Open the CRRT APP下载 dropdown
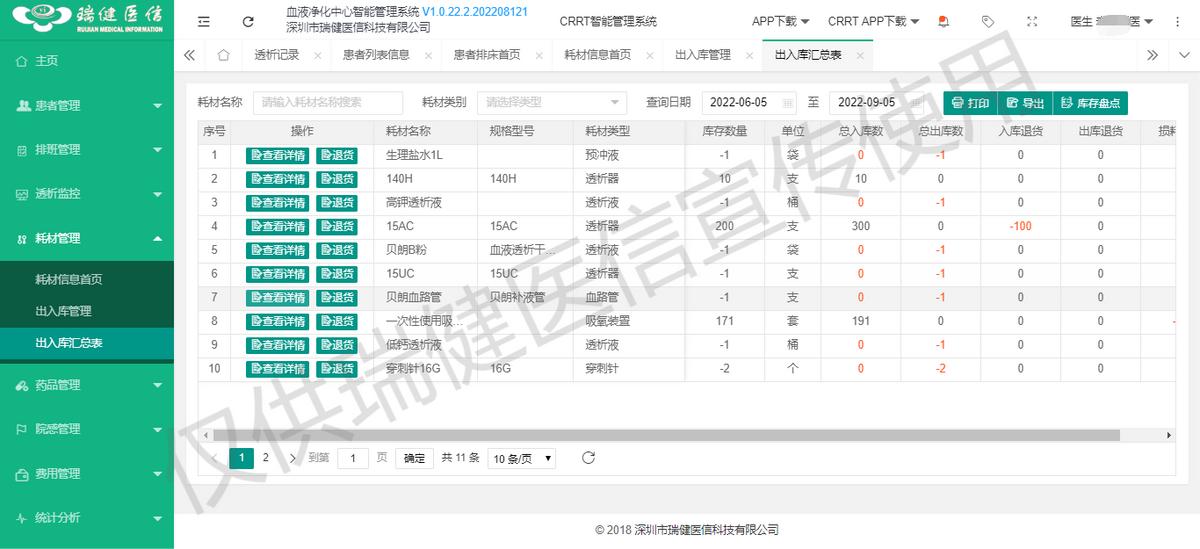This screenshot has width=1200, height=549. (874, 21)
